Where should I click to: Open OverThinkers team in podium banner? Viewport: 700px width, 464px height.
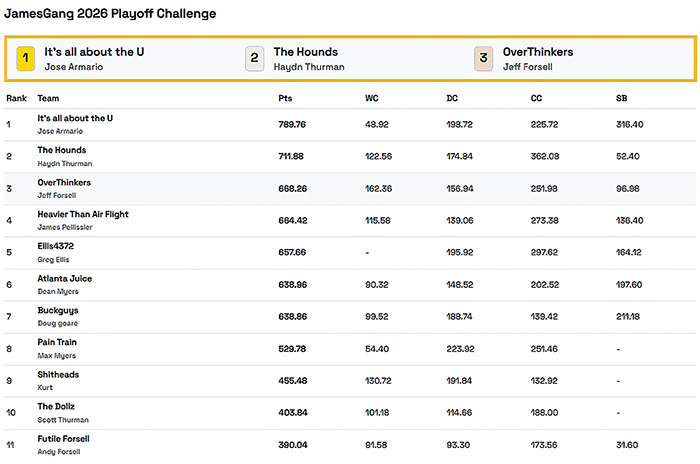[x=538, y=52]
